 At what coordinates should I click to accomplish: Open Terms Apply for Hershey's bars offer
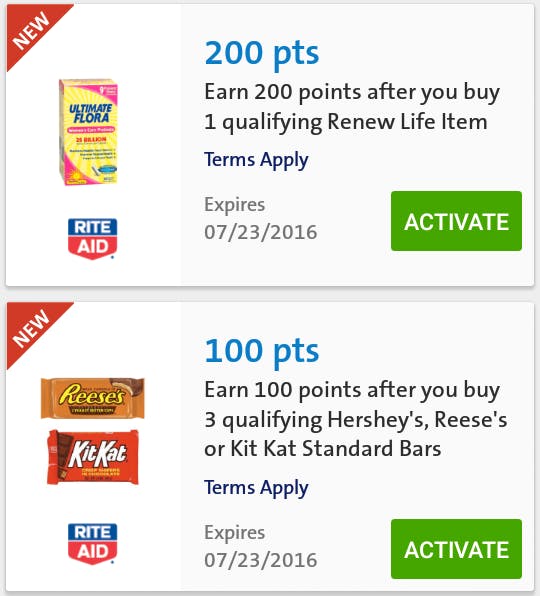(256, 488)
